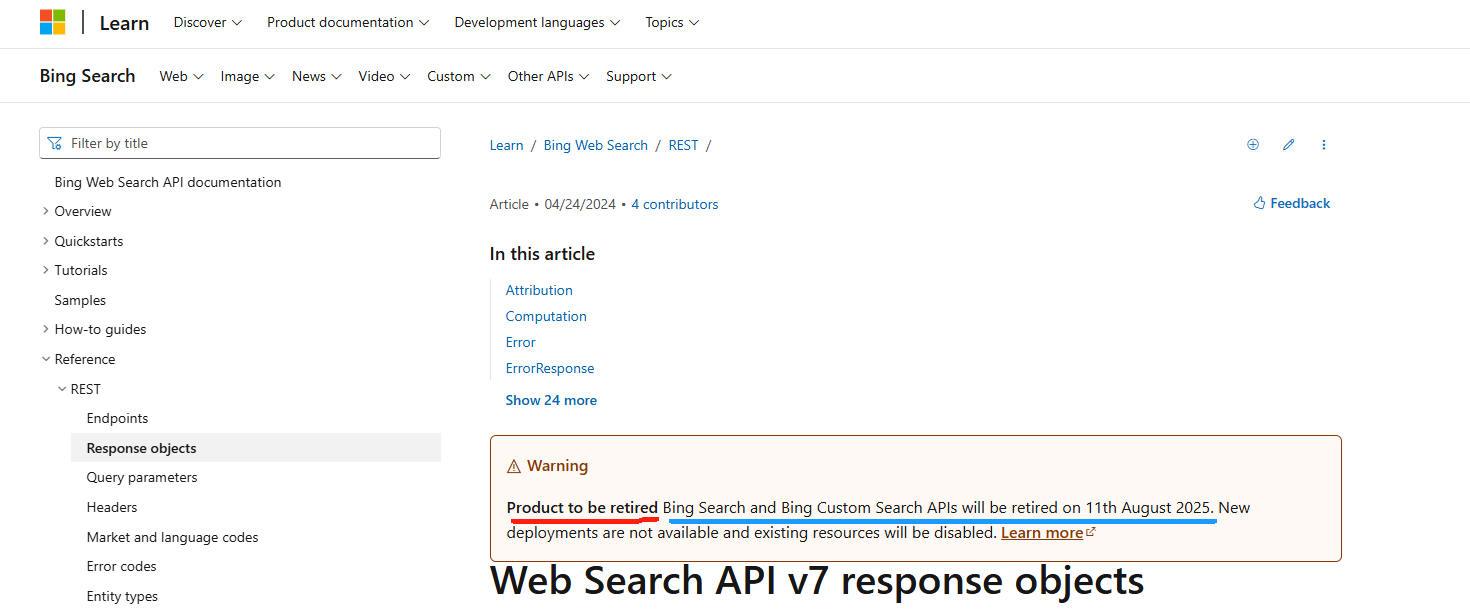Click the edit pencil icon
This screenshot has width=1470, height=613.
pos(1289,145)
